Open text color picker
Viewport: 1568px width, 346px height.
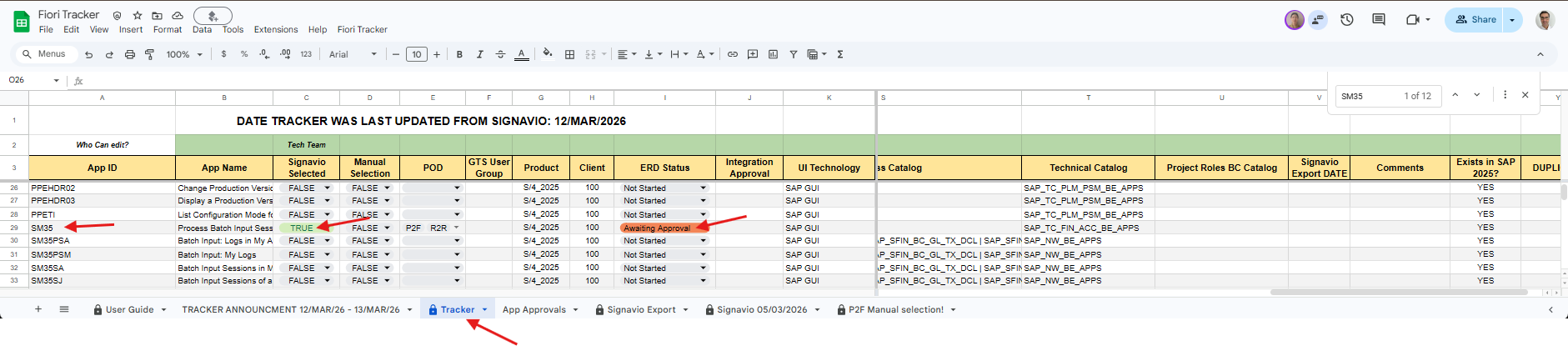(521, 54)
